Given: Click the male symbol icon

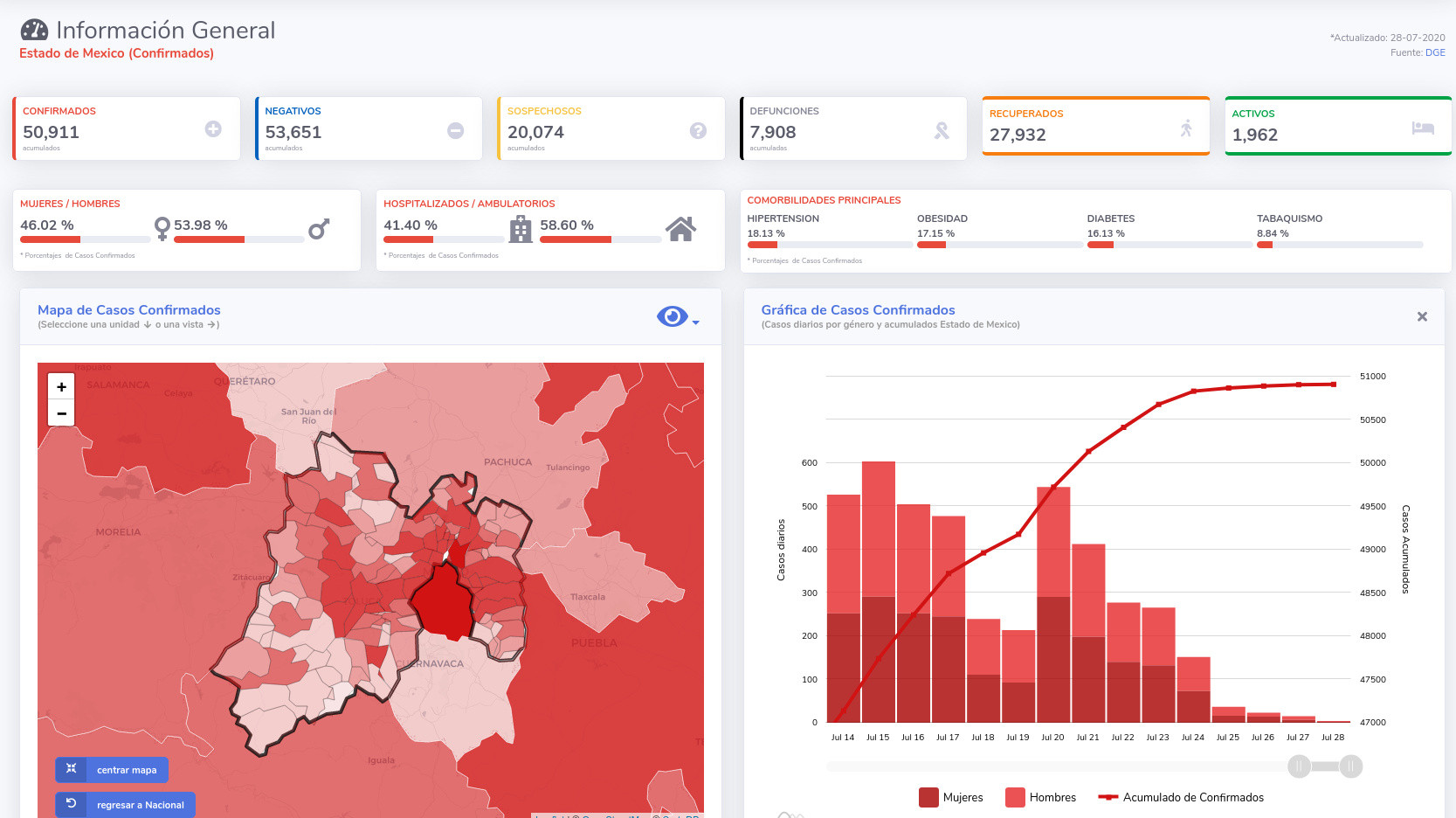Looking at the screenshot, I should coord(319,229).
